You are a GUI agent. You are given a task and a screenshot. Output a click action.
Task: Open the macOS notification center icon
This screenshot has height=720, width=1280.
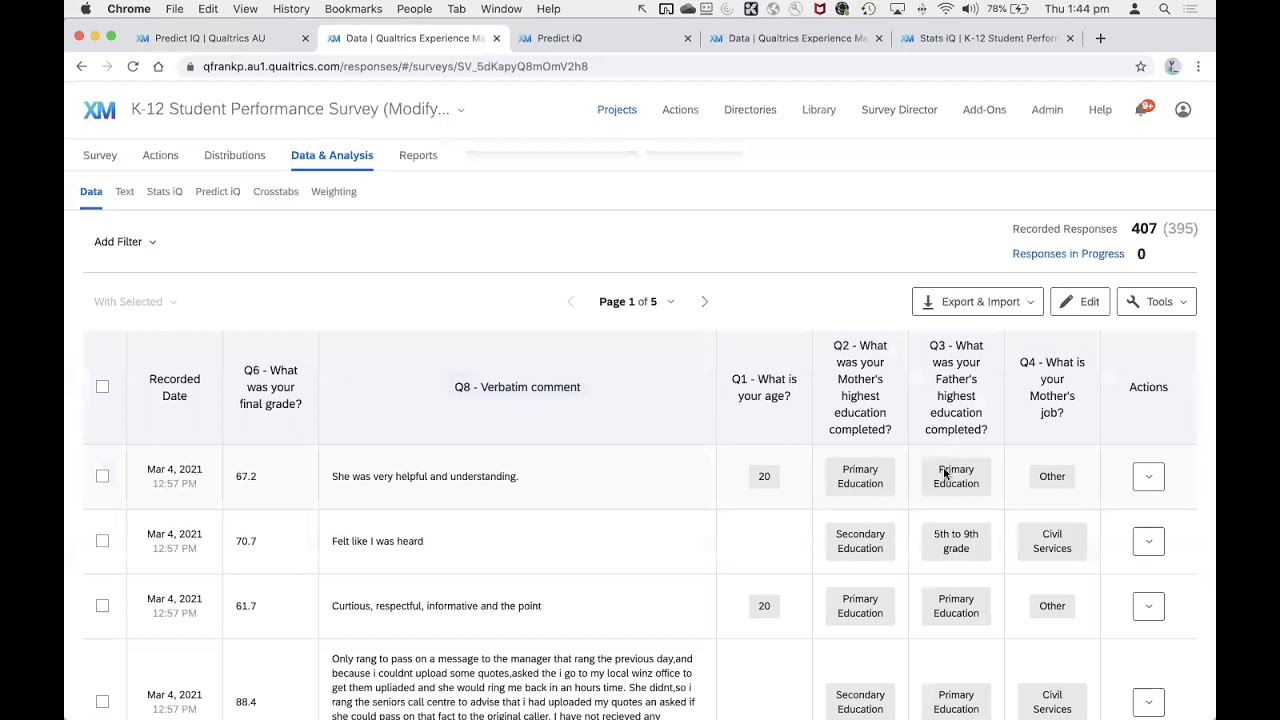1190,9
